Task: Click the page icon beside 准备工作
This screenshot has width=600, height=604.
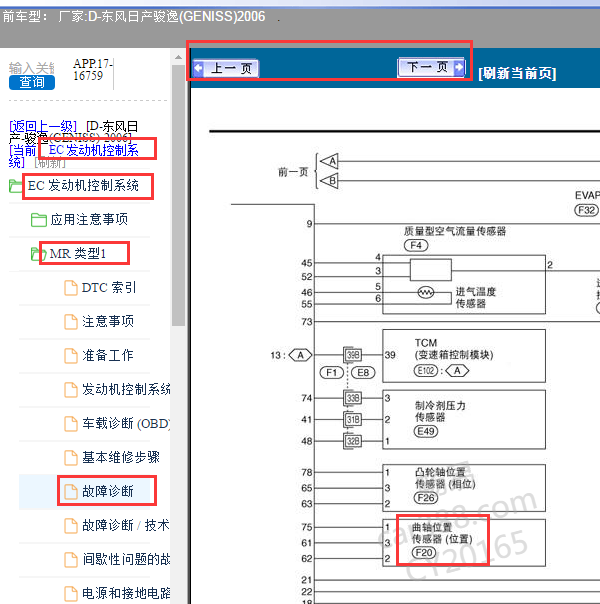Action: pyautogui.click(x=71, y=356)
